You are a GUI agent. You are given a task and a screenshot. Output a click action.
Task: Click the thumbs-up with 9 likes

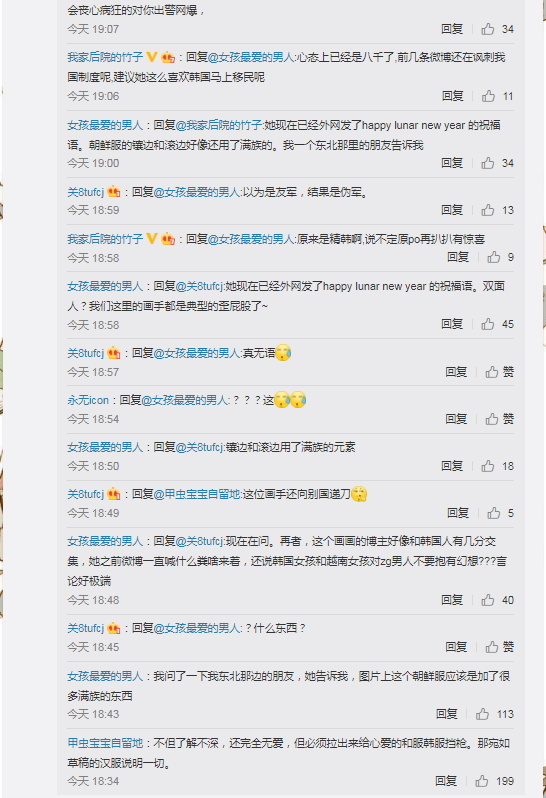[x=493, y=258]
